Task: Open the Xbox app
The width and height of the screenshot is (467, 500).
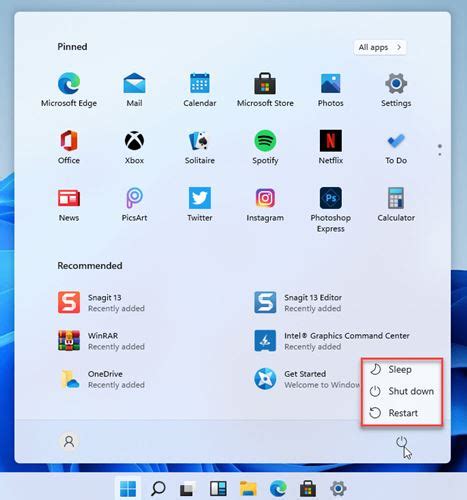Action: pyautogui.click(x=134, y=147)
